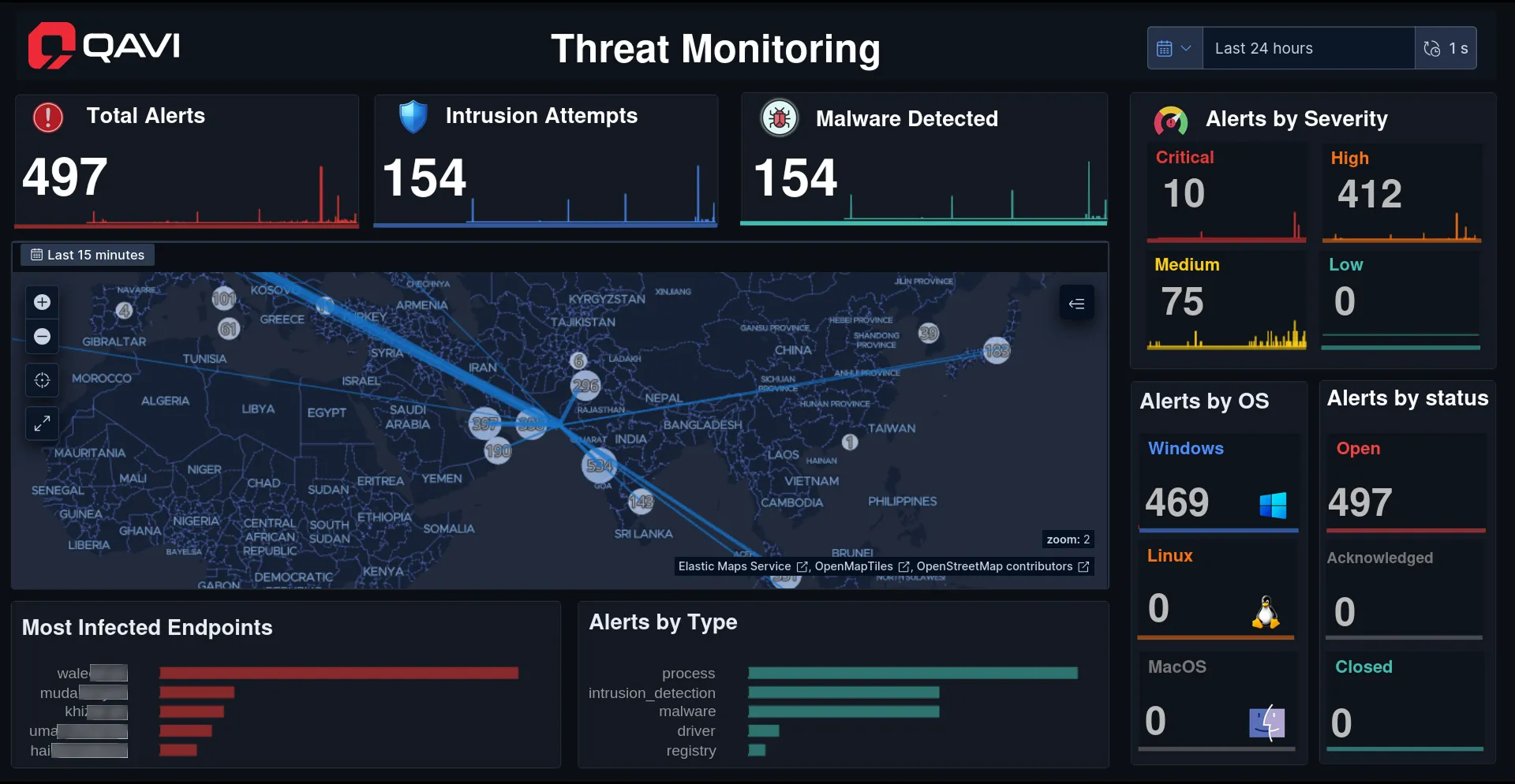This screenshot has height=784, width=1515.
Task: Click the crosshair icon to fit map data
Action: pyautogui.click(x=41, y=380)
